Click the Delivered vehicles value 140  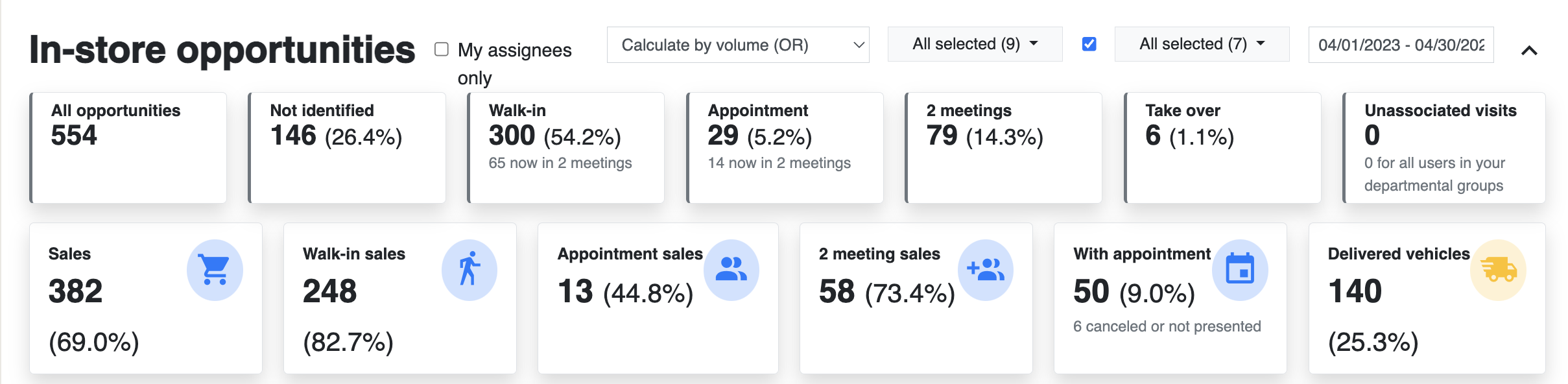1355,291
